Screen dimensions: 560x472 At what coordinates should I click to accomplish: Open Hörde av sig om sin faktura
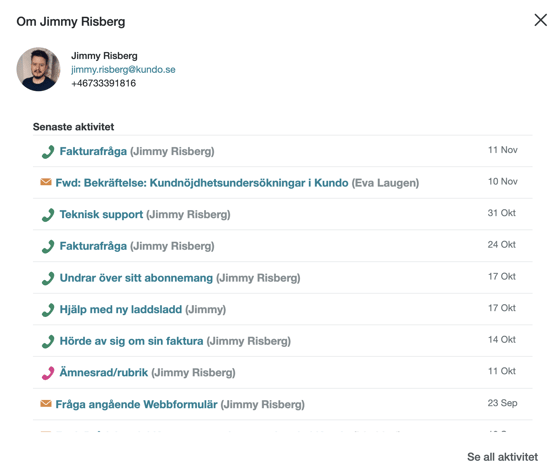[131, 341]
